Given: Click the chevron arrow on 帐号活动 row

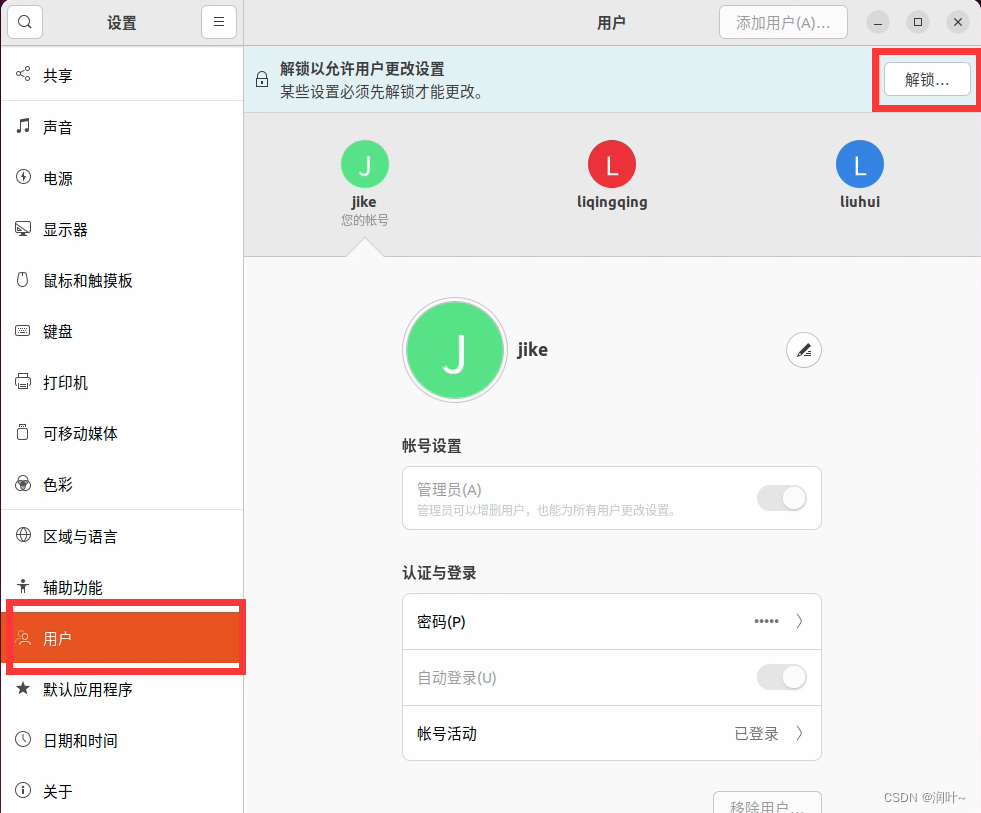Looking at the screenshot, I should click(x=800, y=734).
